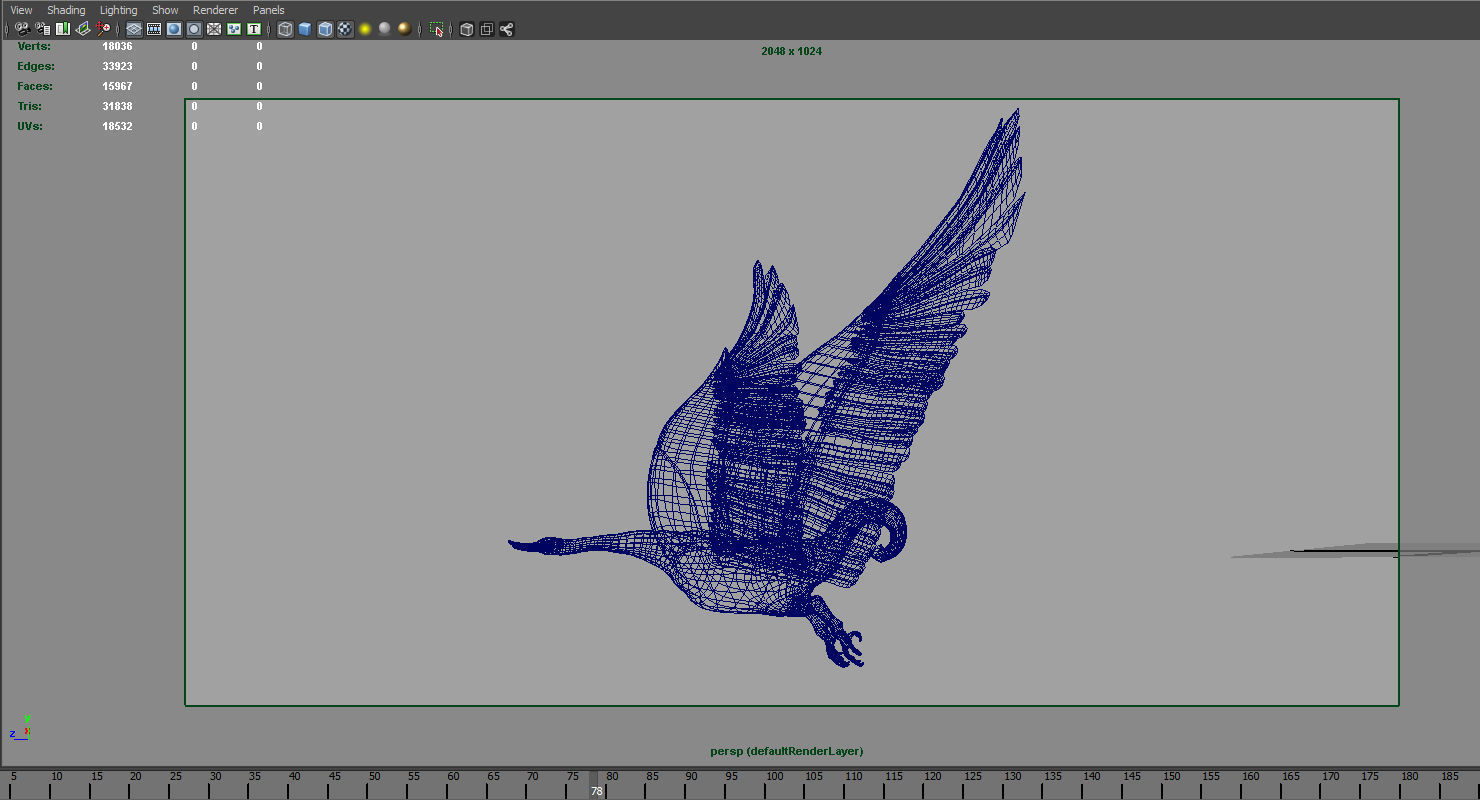Click the Tris count 31838

[117, 106]
